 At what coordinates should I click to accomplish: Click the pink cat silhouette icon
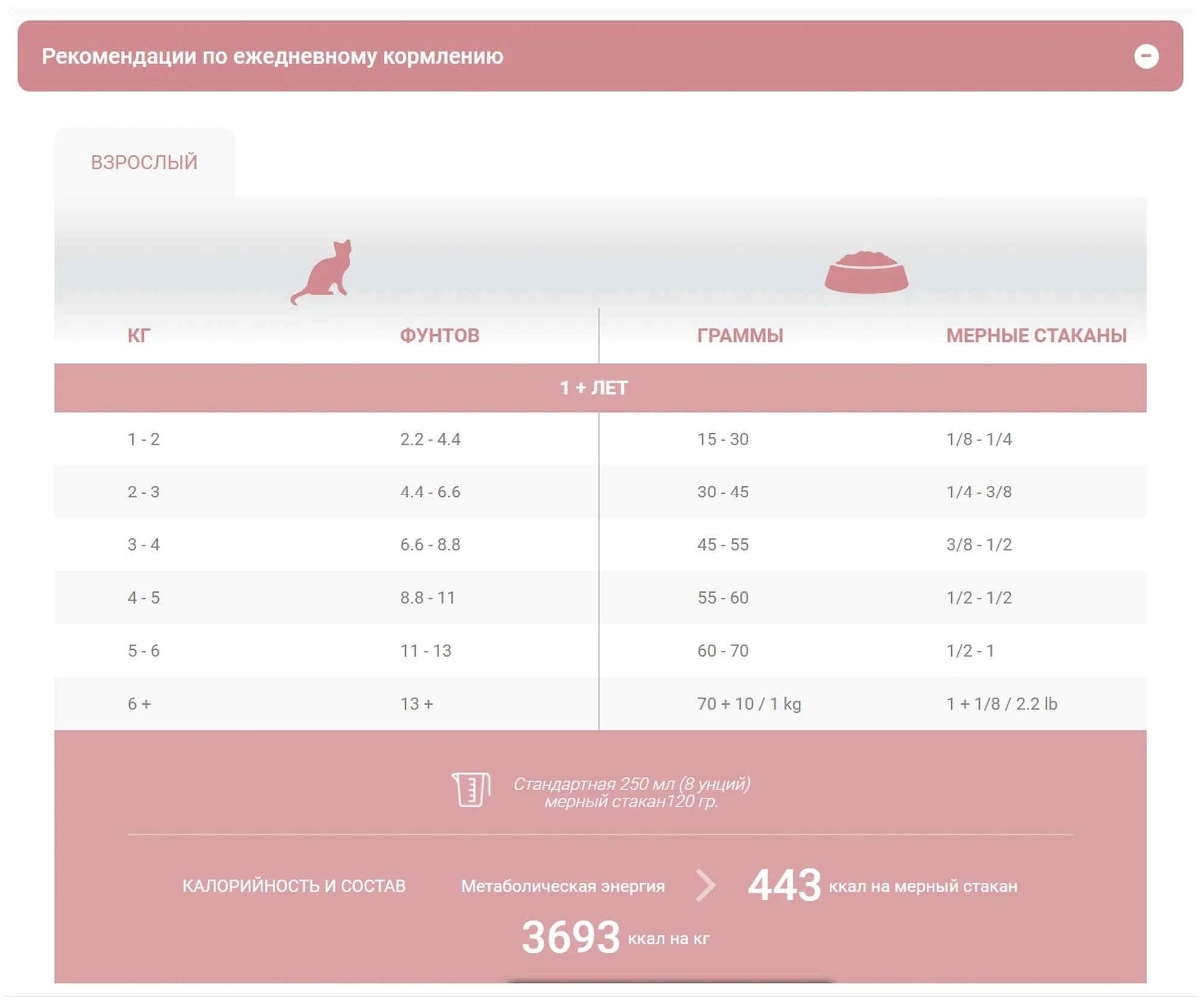[322, 272]
